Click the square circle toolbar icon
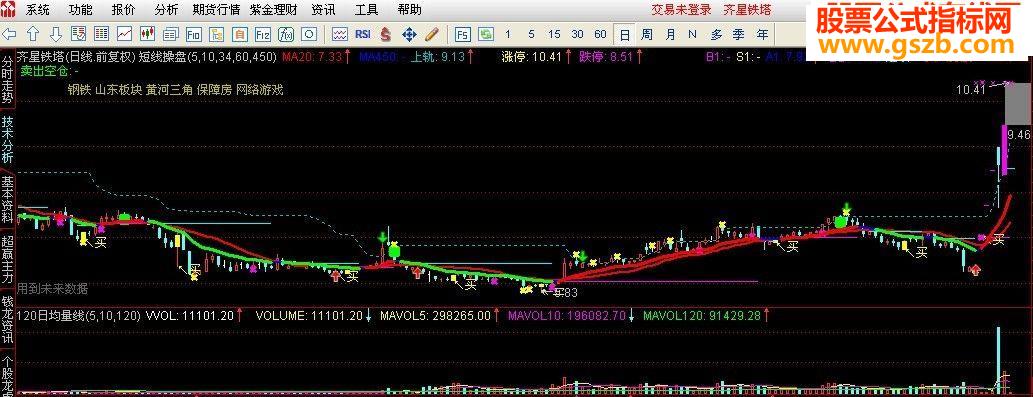 coord(309,34)
